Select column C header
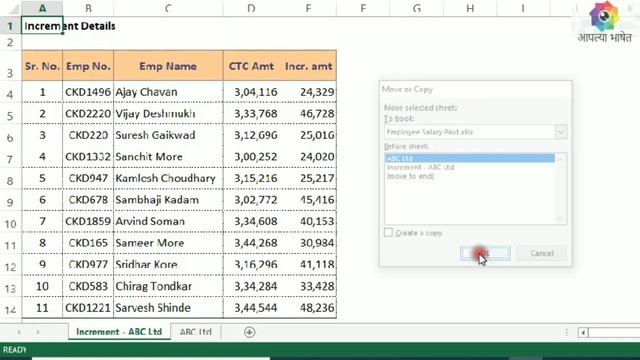 coord(168,8)
